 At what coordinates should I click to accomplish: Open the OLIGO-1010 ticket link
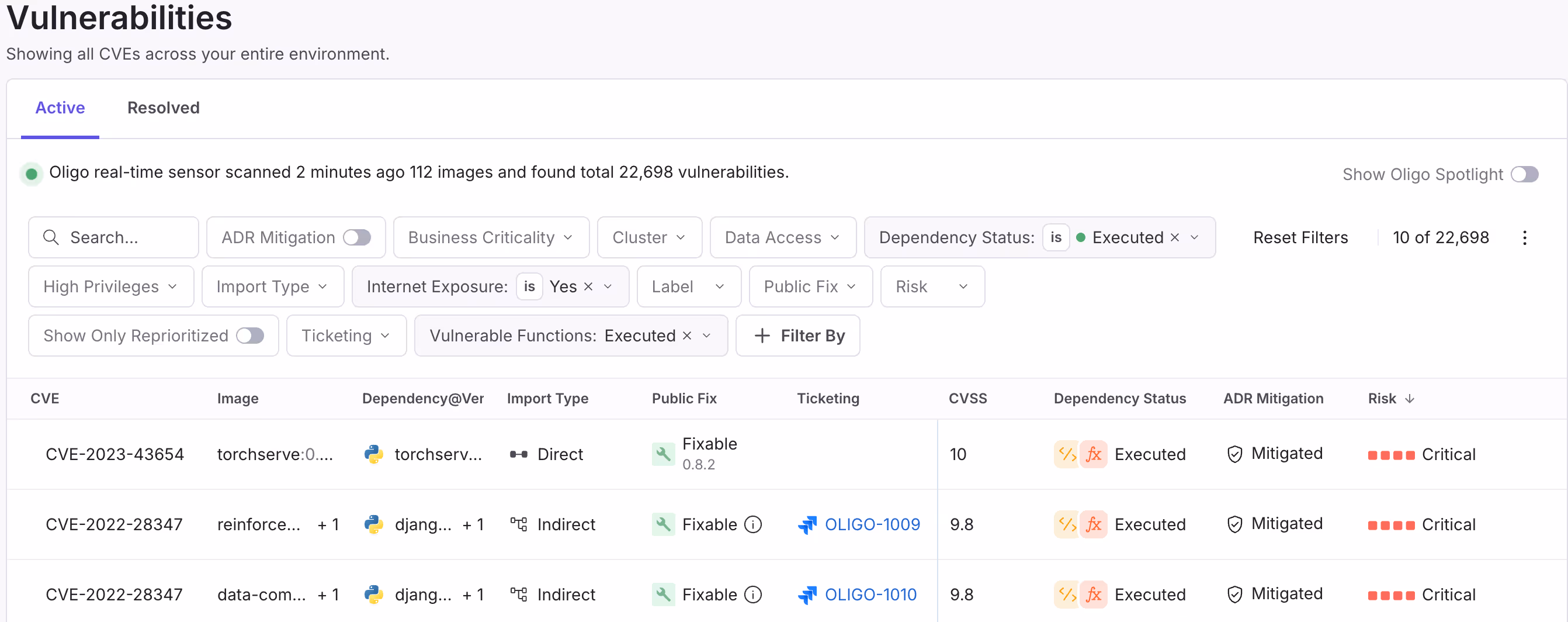(x=870, y=594)
